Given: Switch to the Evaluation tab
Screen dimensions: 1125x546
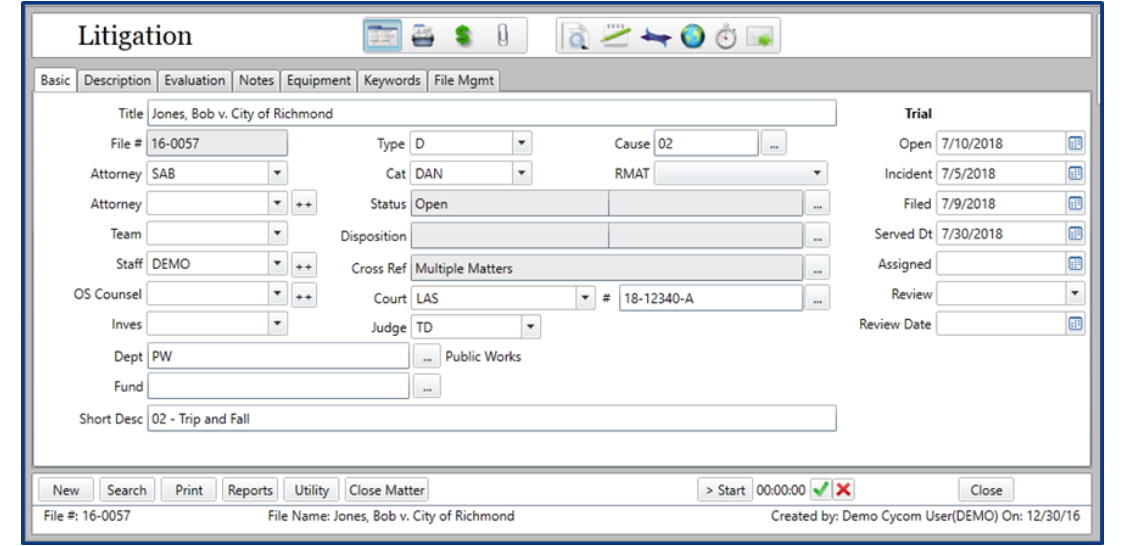Looking at the screenshot, I should [194, 80].
